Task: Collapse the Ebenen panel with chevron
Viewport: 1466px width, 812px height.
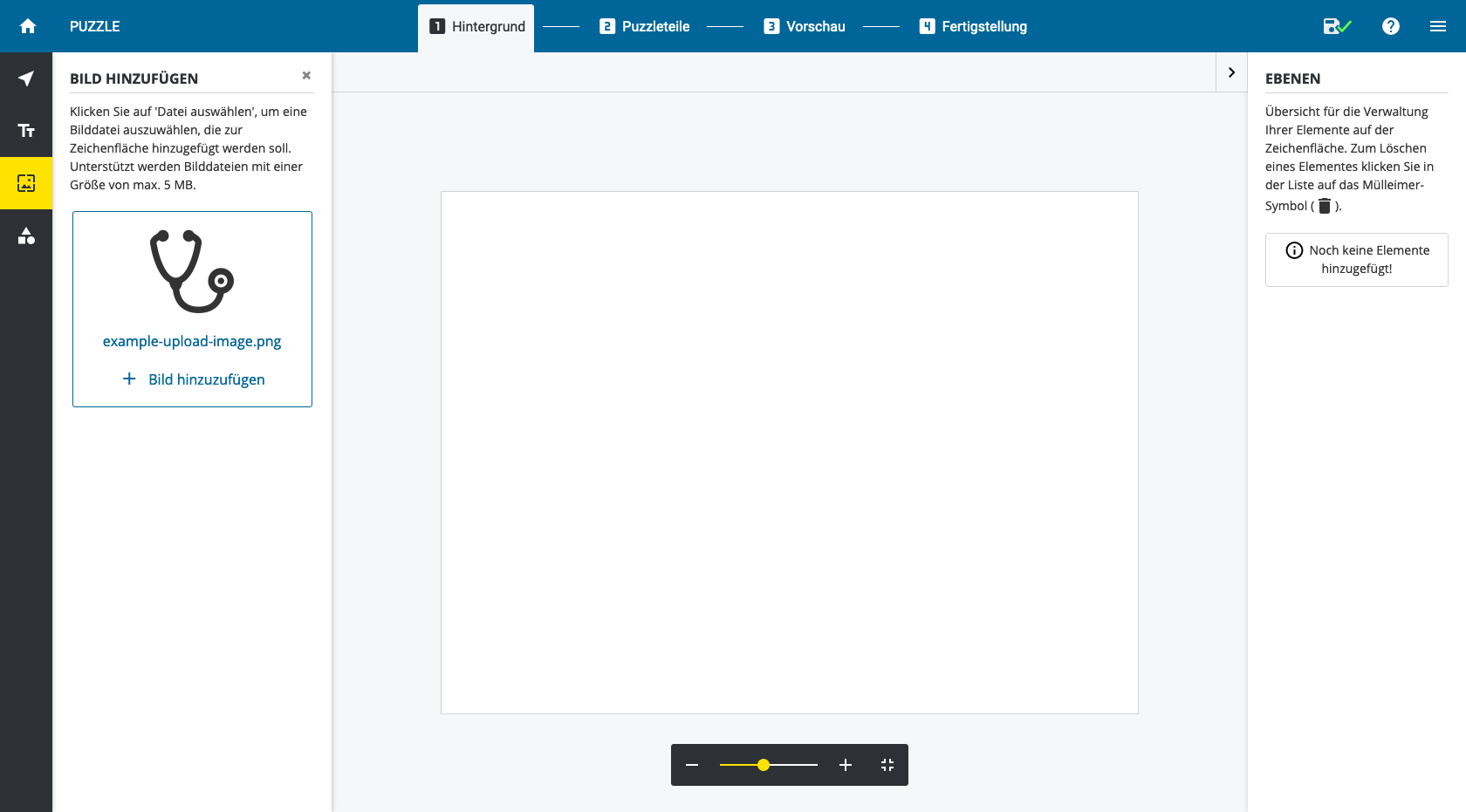Action: pos(1231,72)
